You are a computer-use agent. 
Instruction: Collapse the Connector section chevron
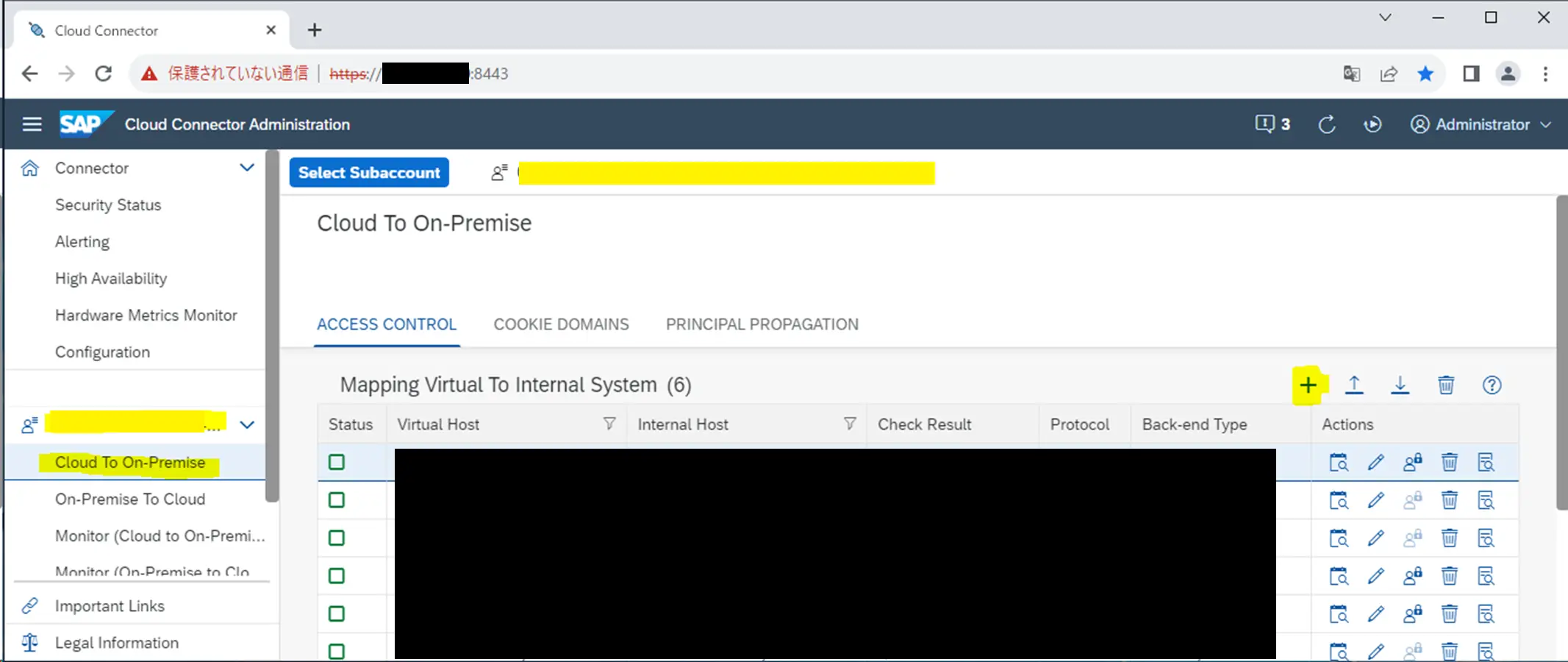[247, 168]
